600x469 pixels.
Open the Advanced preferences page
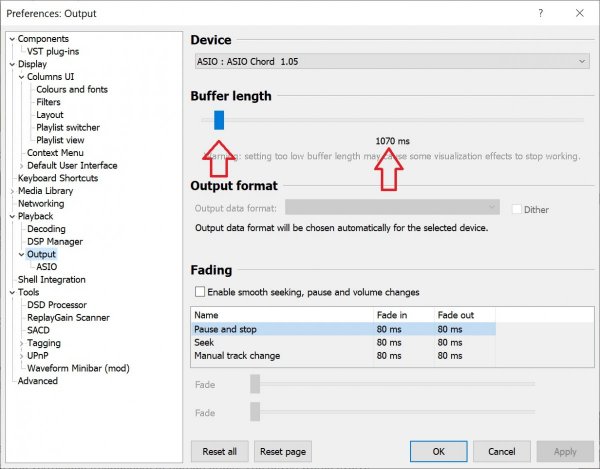[38, 381]
